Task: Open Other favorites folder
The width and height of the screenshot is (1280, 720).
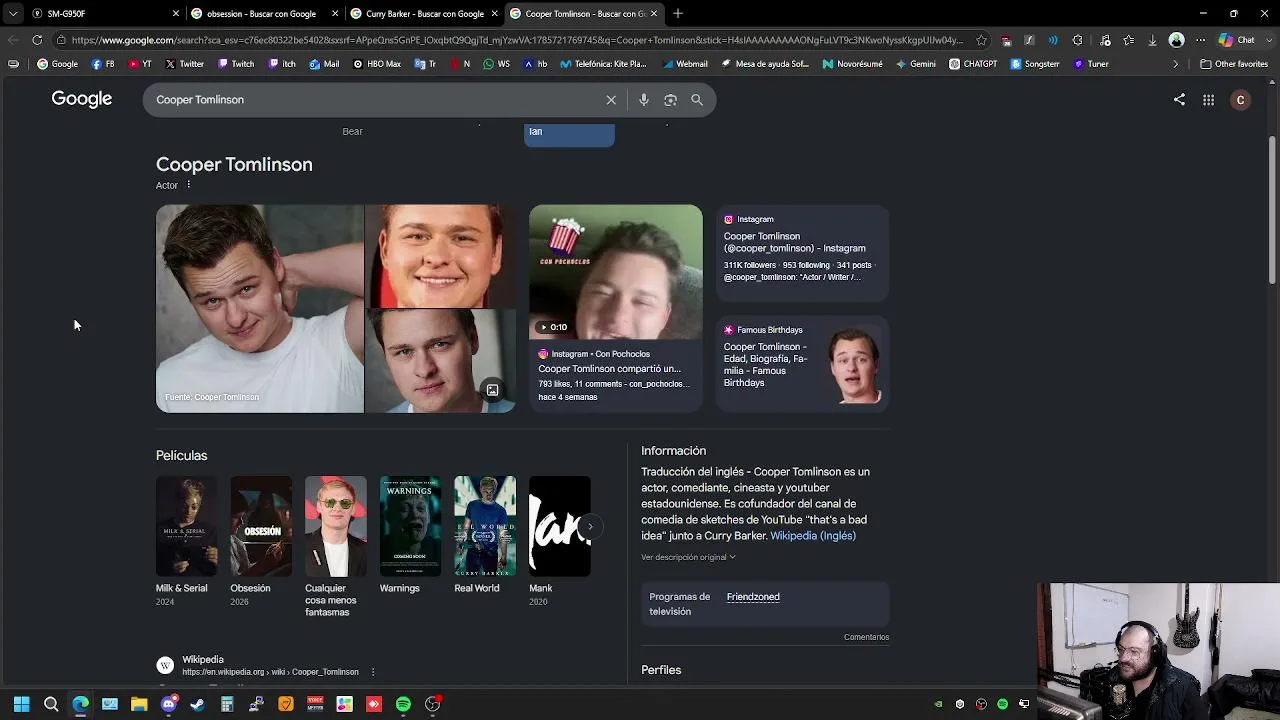Action: [x=1234, y=64]
